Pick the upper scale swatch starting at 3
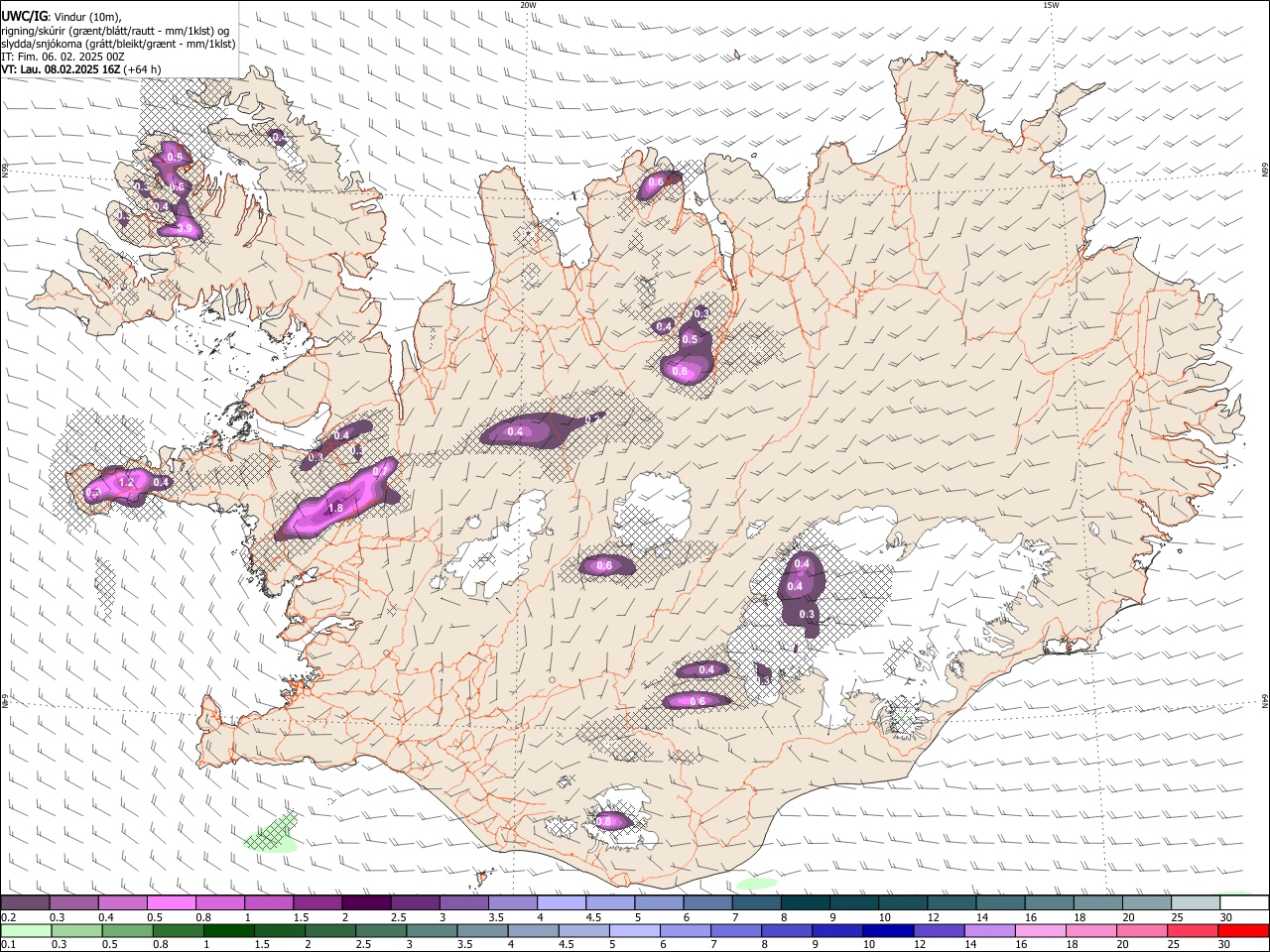This screenshot has width=1270, height=952. click(x=463, y=902)
